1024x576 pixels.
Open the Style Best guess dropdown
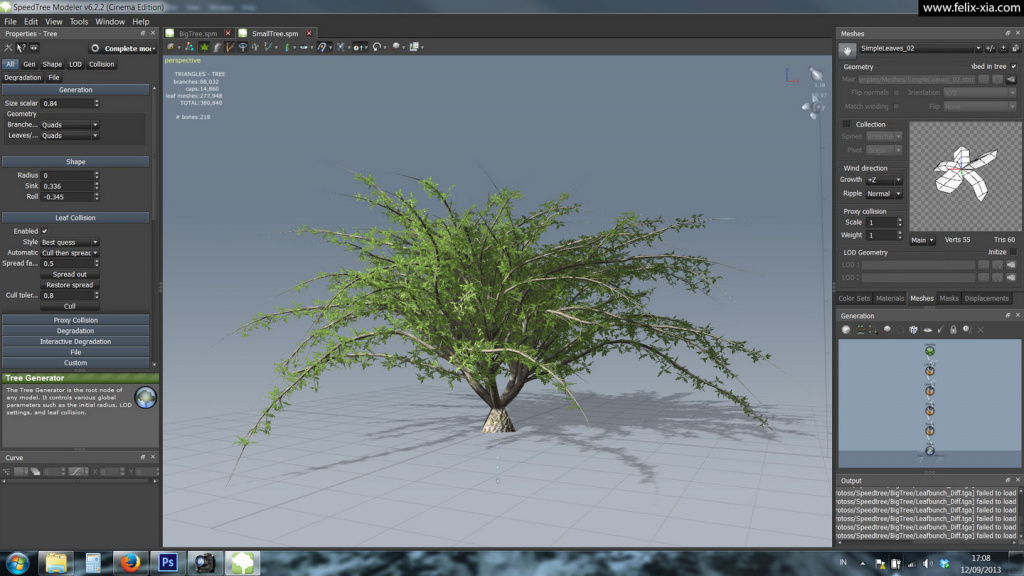(70, 242)
